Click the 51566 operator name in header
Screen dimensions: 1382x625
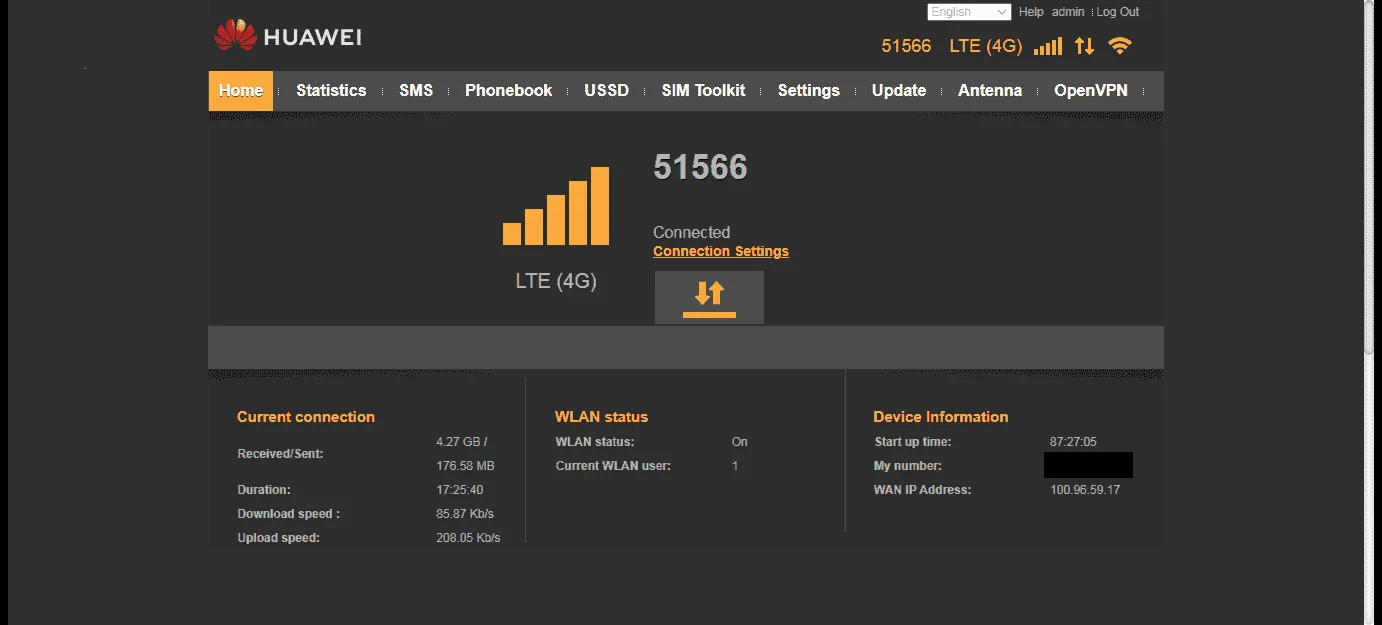pyautogui.click(x=906, y=46)
